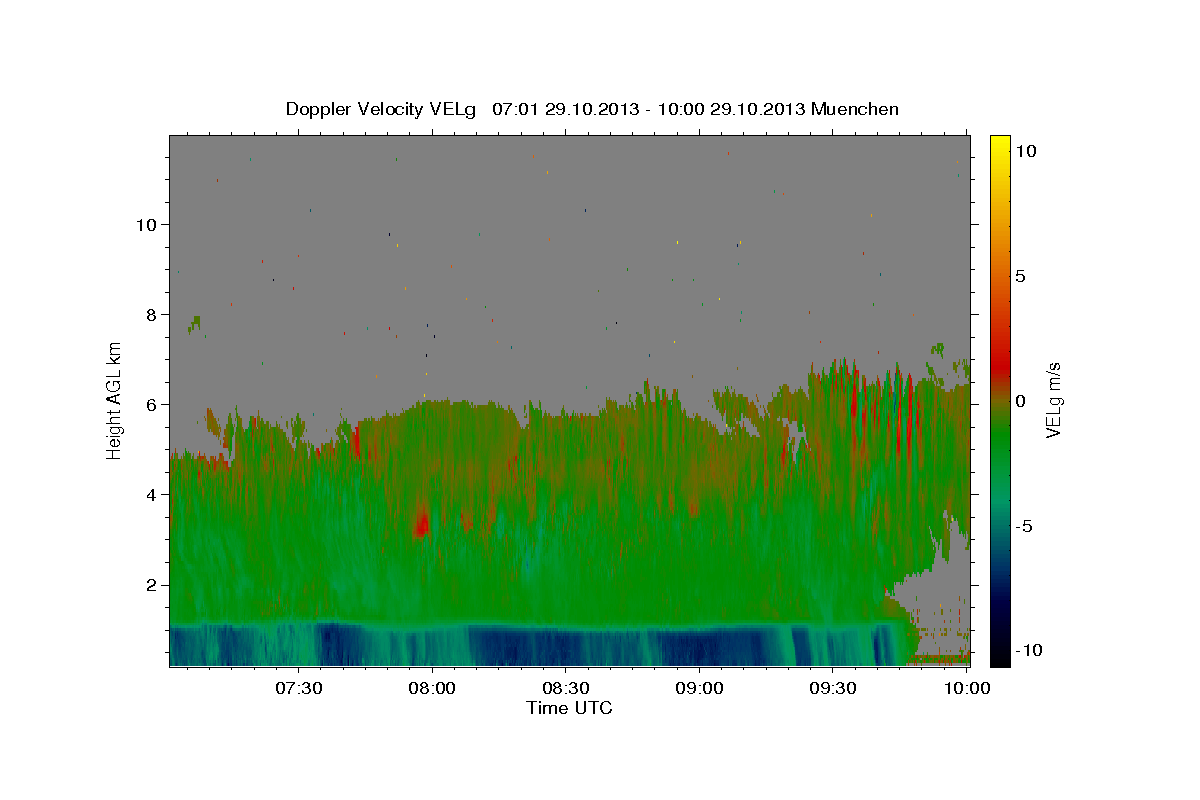Click the colorbar value 5 label
1200x800 pixels.
coord(1020,276)
